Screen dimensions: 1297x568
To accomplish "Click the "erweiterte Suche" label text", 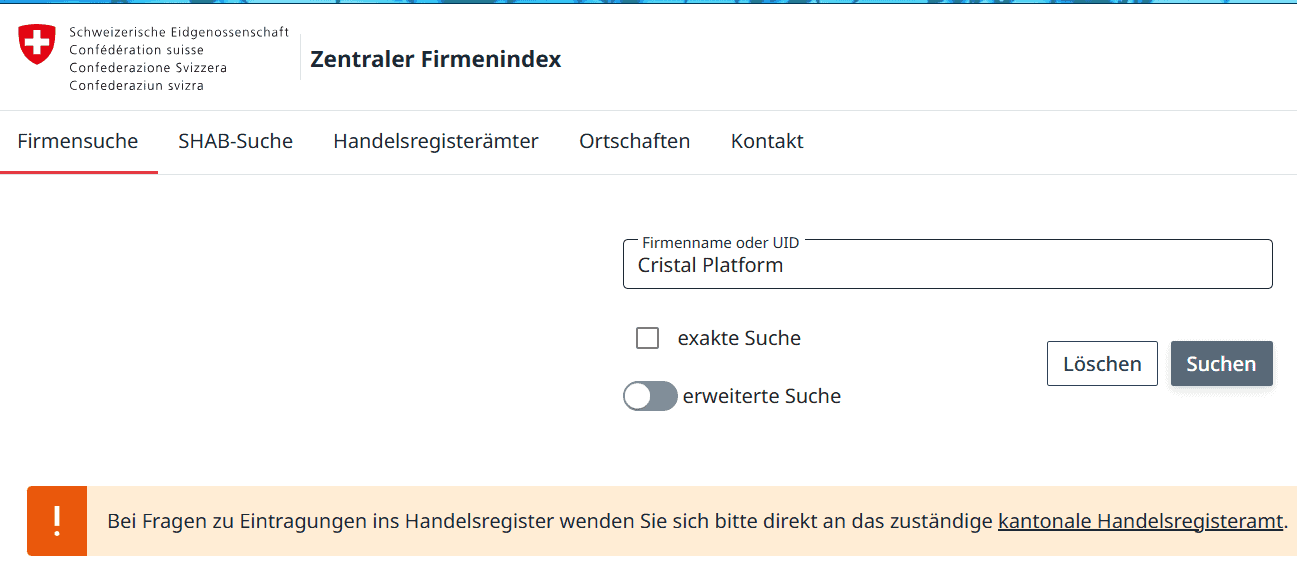I will click(x=762, y=397).
